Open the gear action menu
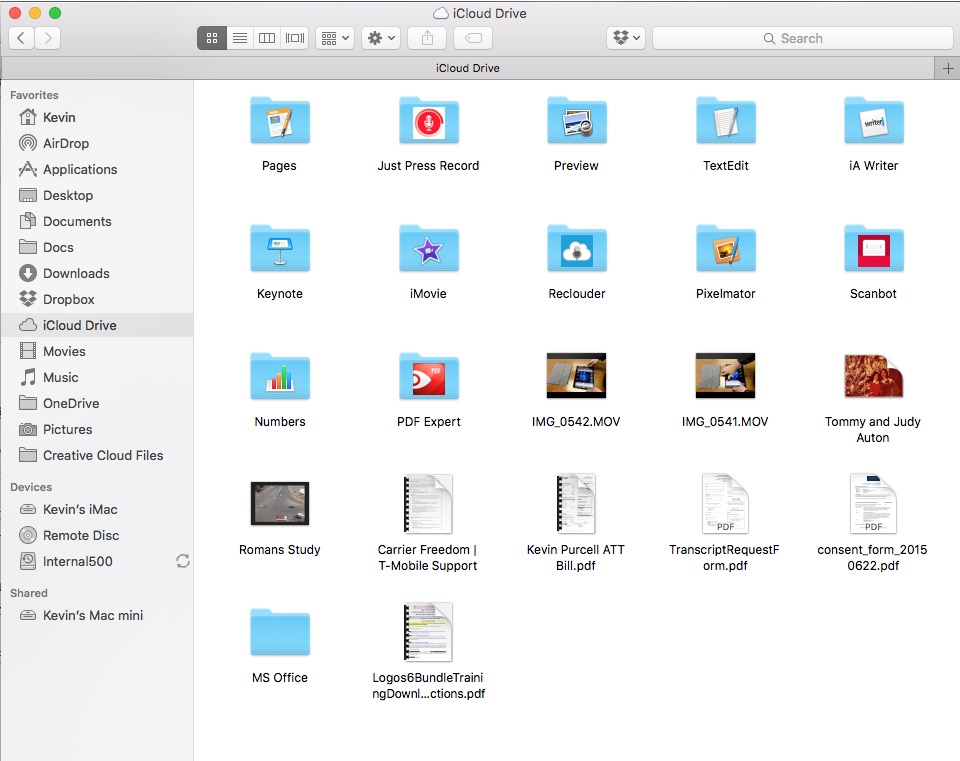The height and width of the screenshot is (761, 960). [x=380, y=38]
